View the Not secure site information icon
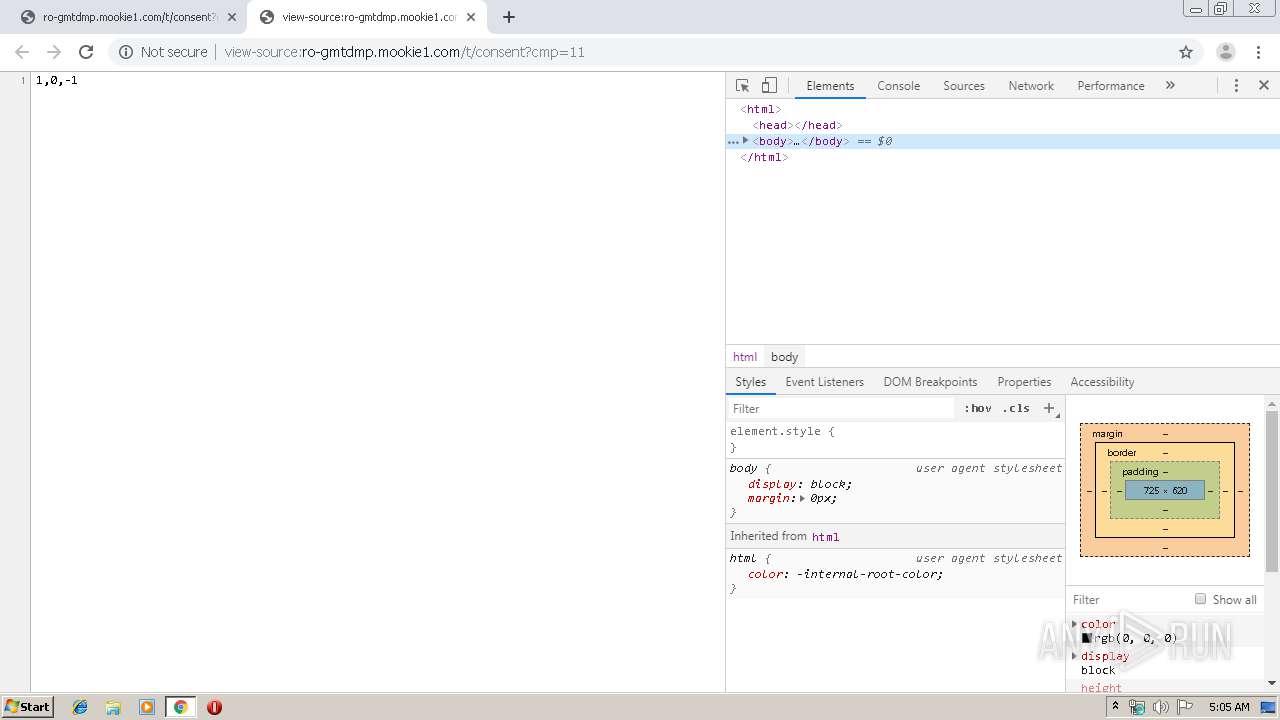The image size is (1280, 720). coord(126,52)
